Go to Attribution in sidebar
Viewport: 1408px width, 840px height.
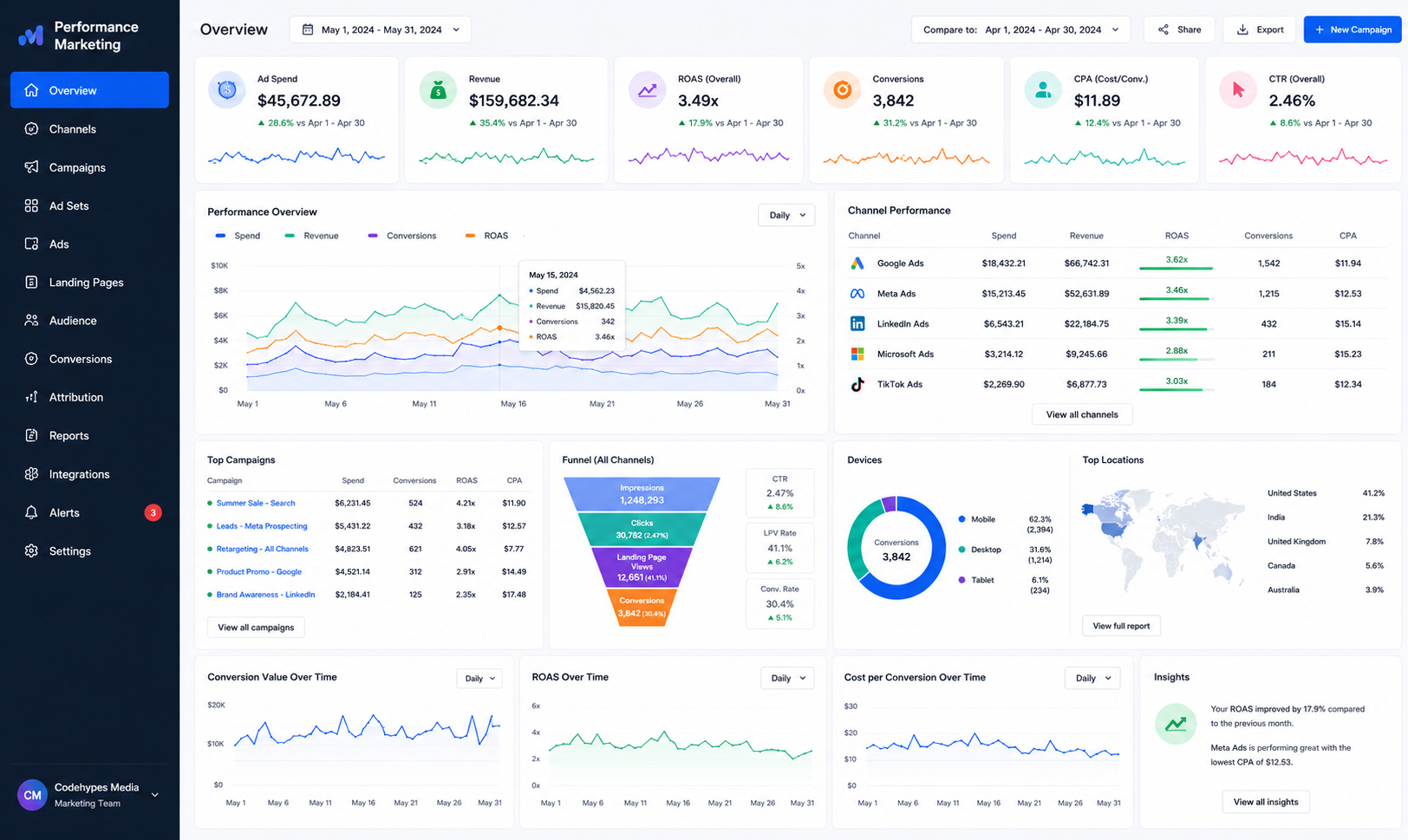coord(89,397)
